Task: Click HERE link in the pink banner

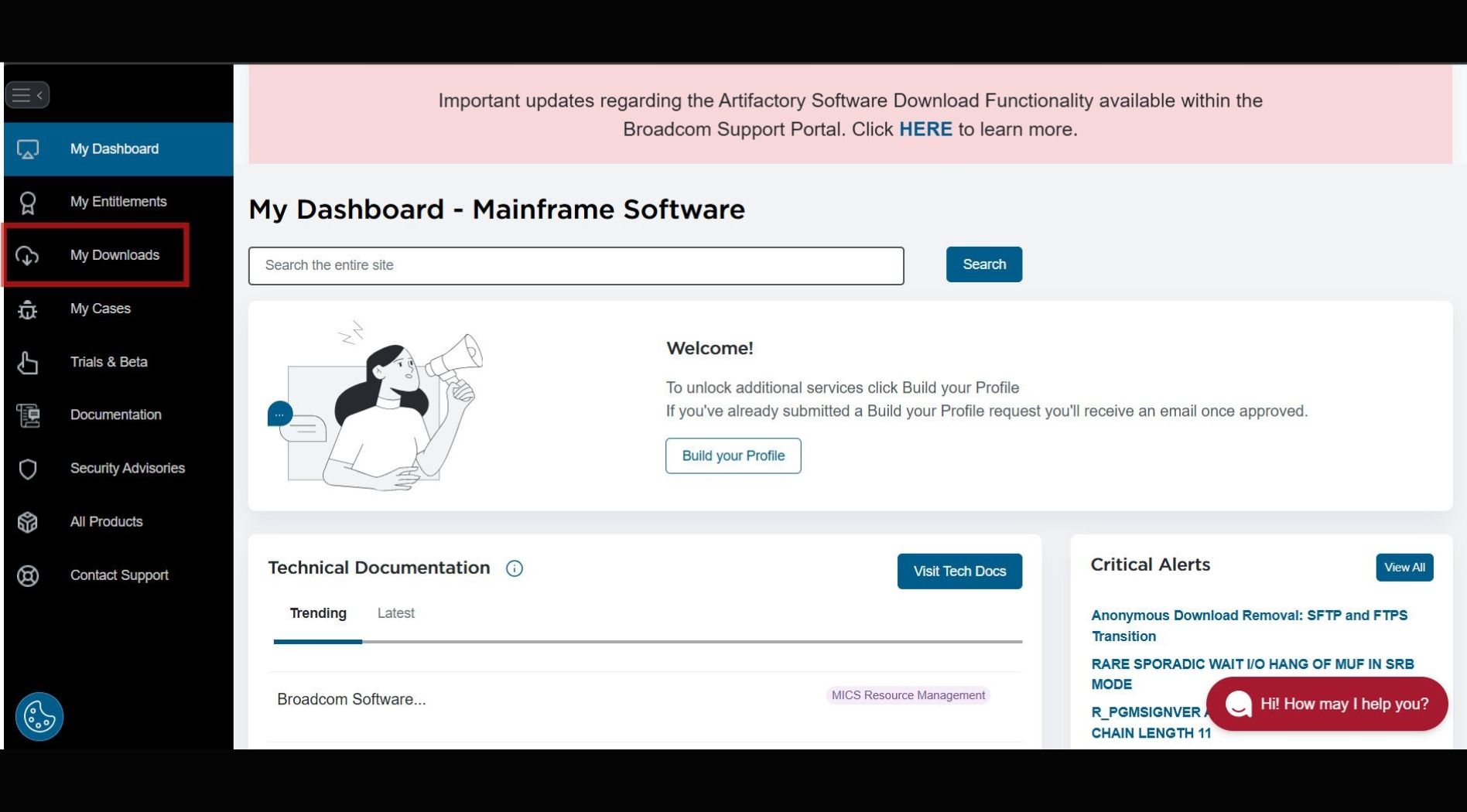Action: (x=925, y=129)
